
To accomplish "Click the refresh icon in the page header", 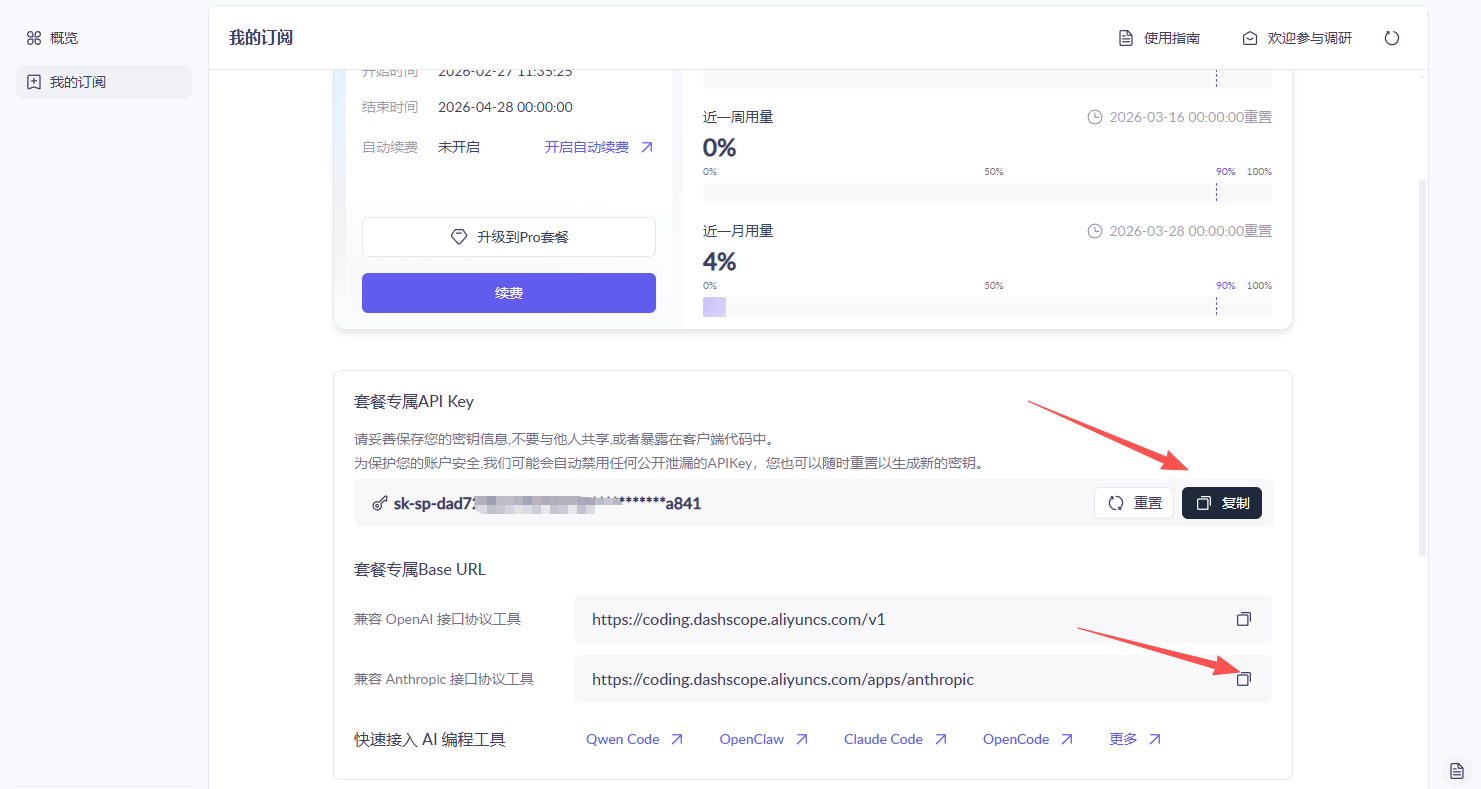I will point(1391,38).
